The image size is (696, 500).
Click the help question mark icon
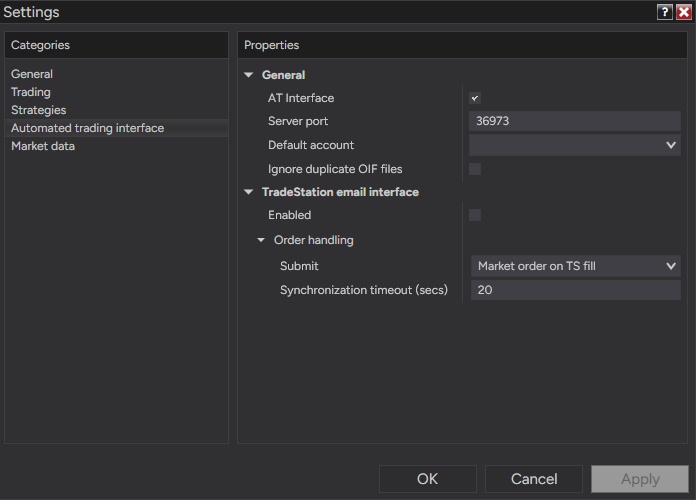tap(664, 12)
